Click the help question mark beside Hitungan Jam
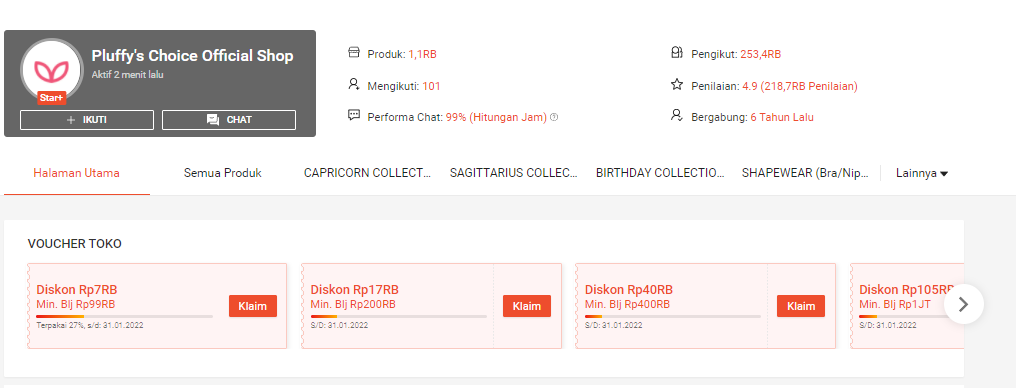Screen dimensions: 1016x388 554,117
